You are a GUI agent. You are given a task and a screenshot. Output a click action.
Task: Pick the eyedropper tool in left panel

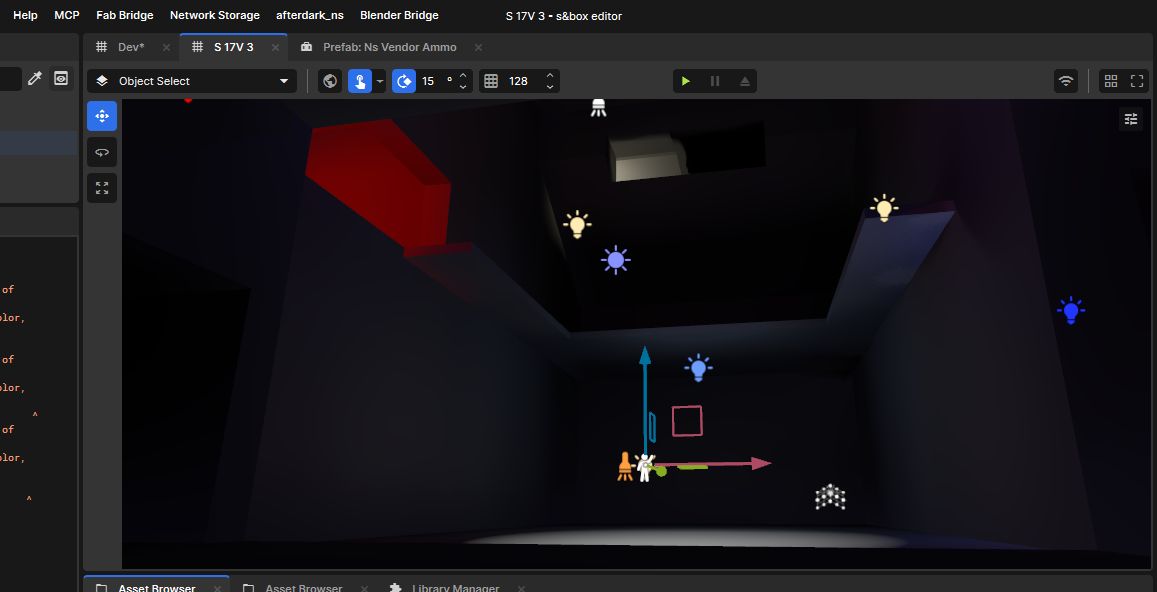35,78
